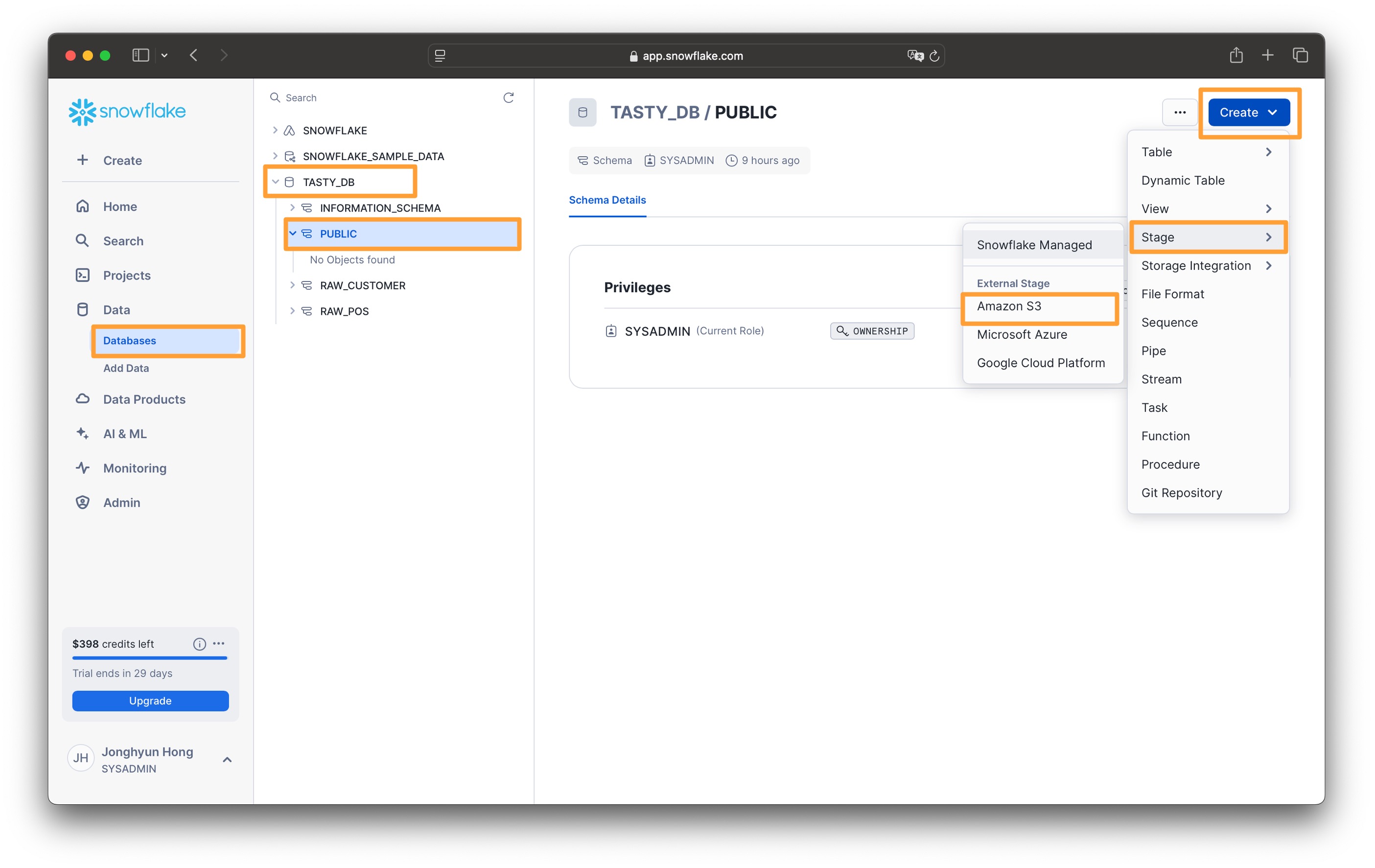The image size is (1375, 868).
Task: Open the user profile menu chevron
Action: (227, 759)
